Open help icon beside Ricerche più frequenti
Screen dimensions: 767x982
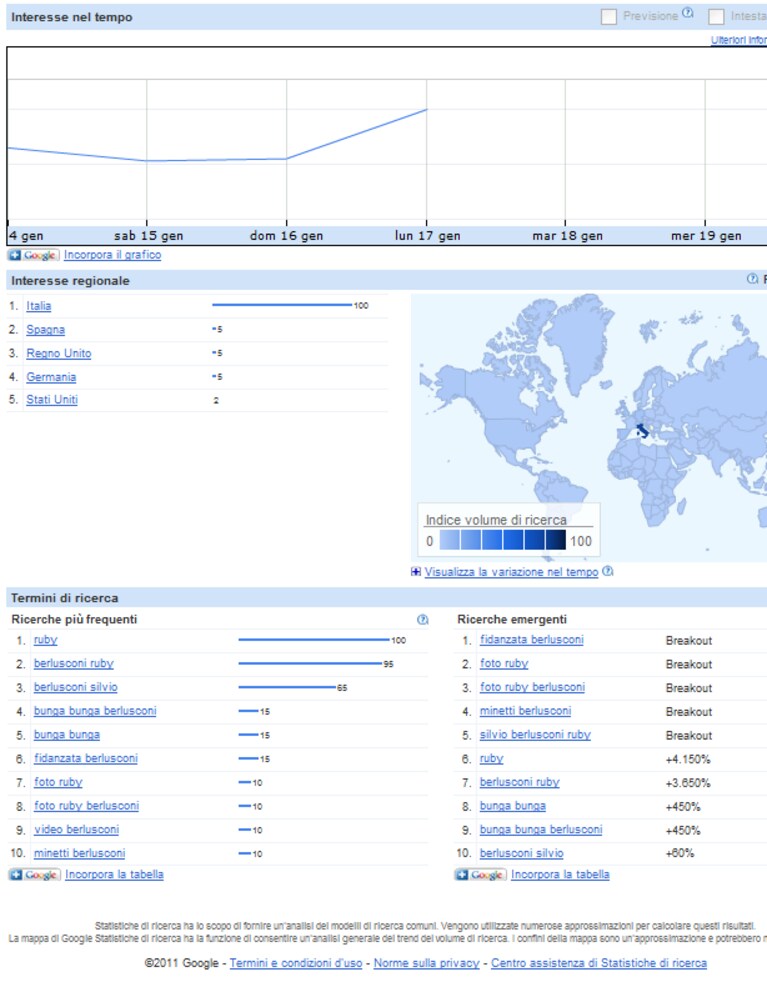point(423,619)
